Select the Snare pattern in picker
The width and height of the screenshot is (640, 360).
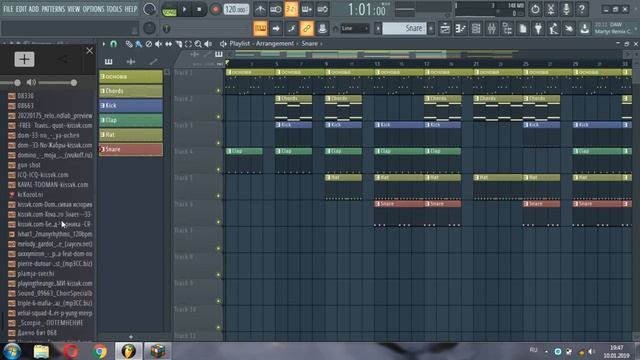pyautogui.click(x=131, y=149)
